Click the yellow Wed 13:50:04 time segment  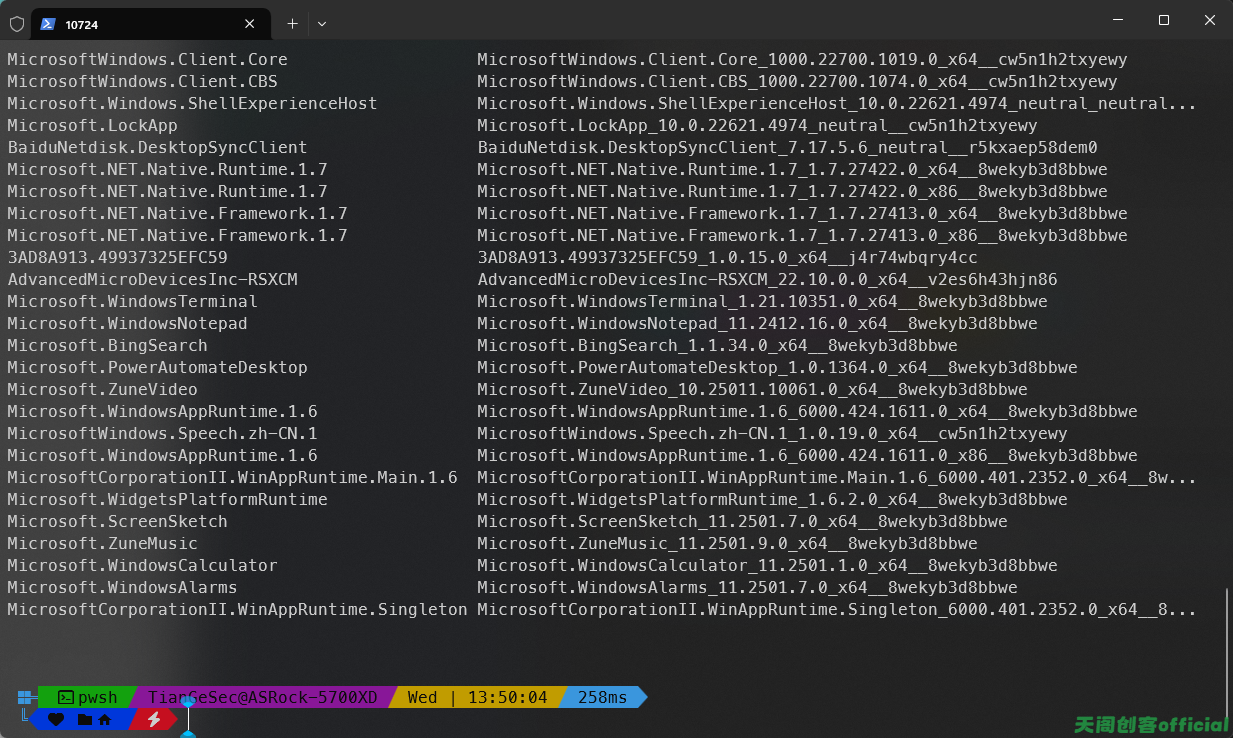(x=477, y=697)
